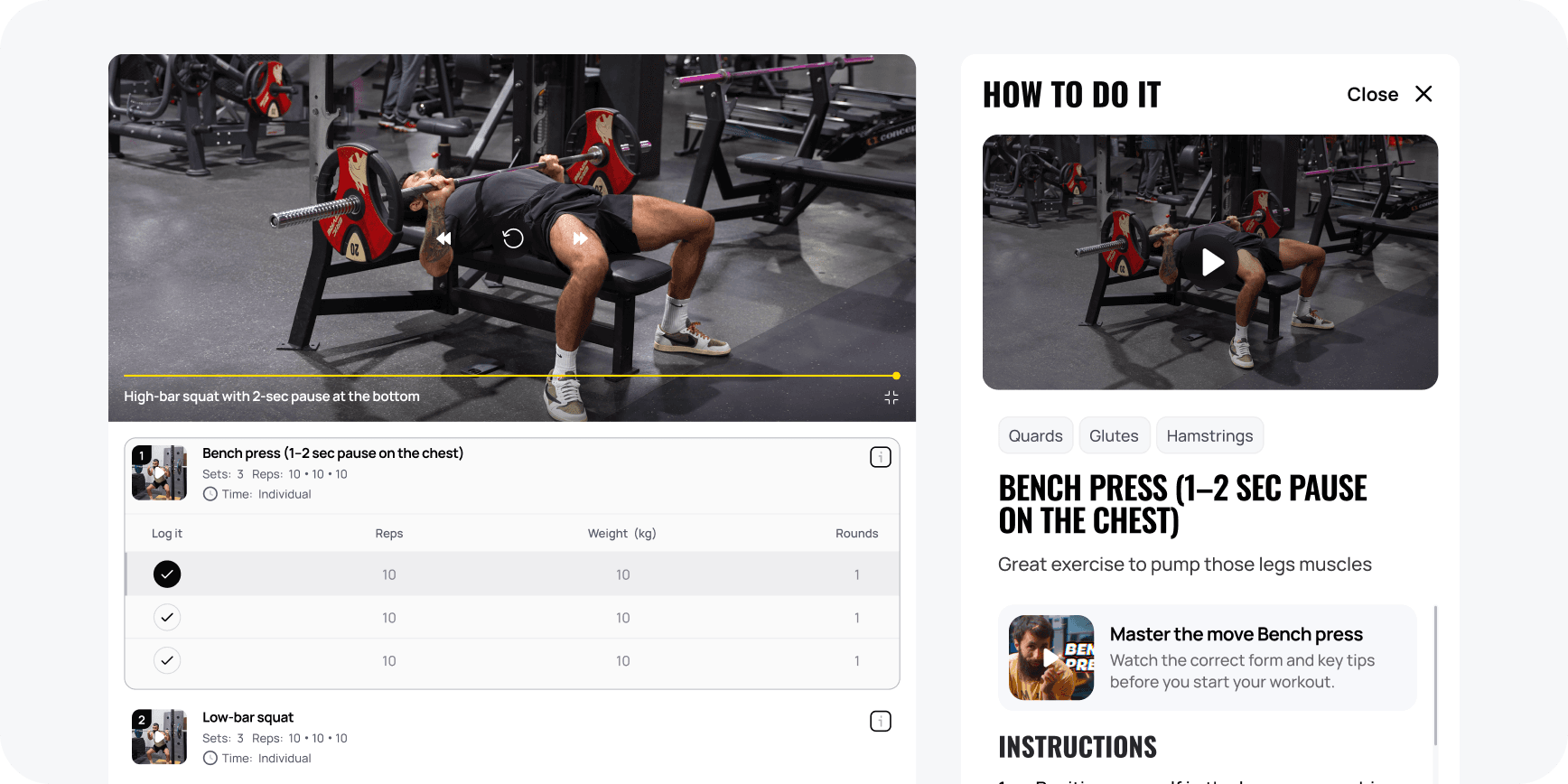Uncheck the completed first set checkmark
Screen dimensions: 1568x784
[x=167, y=574]
